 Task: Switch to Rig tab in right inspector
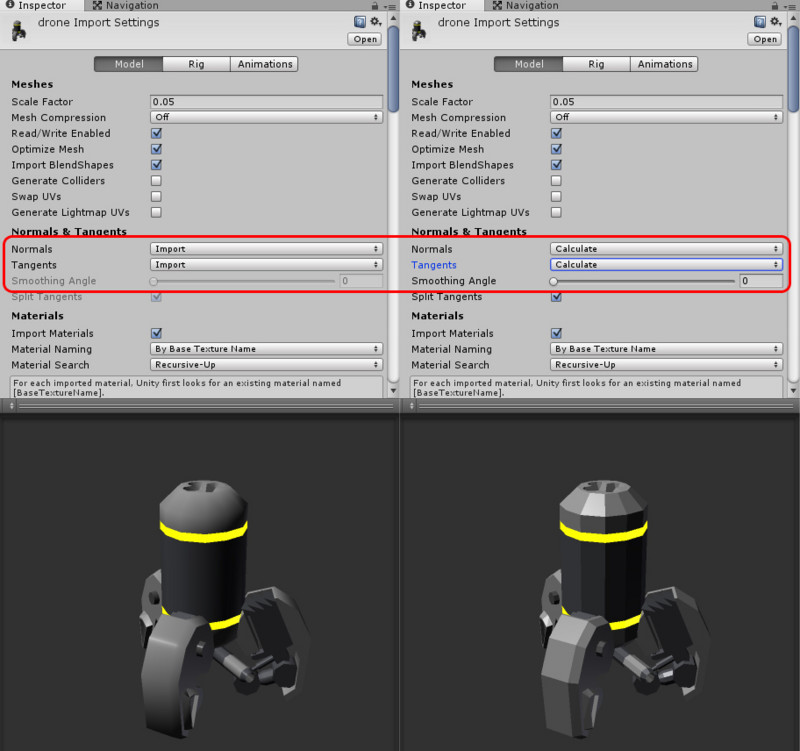pos(596,64)
